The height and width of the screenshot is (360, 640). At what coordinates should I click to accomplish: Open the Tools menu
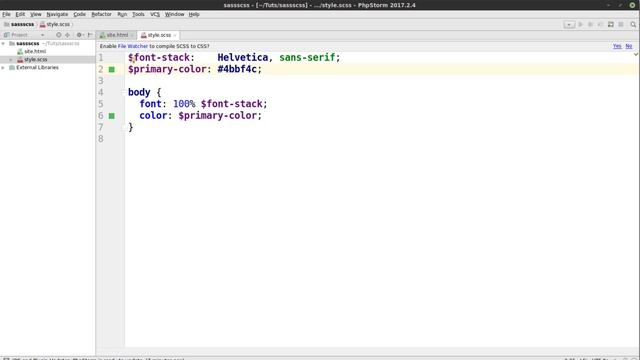coord(138,14)
